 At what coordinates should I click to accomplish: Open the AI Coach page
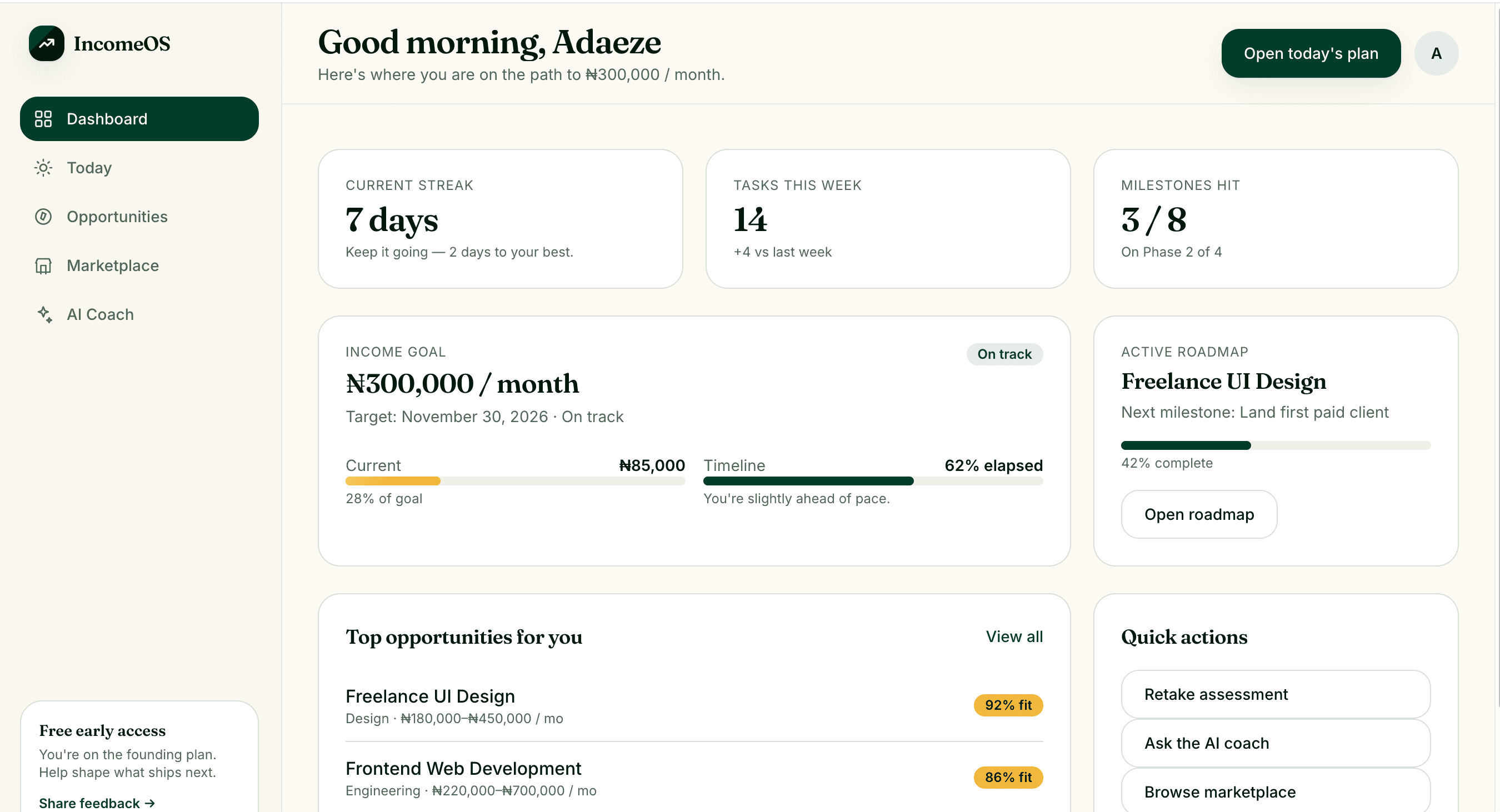pos(139,314)
